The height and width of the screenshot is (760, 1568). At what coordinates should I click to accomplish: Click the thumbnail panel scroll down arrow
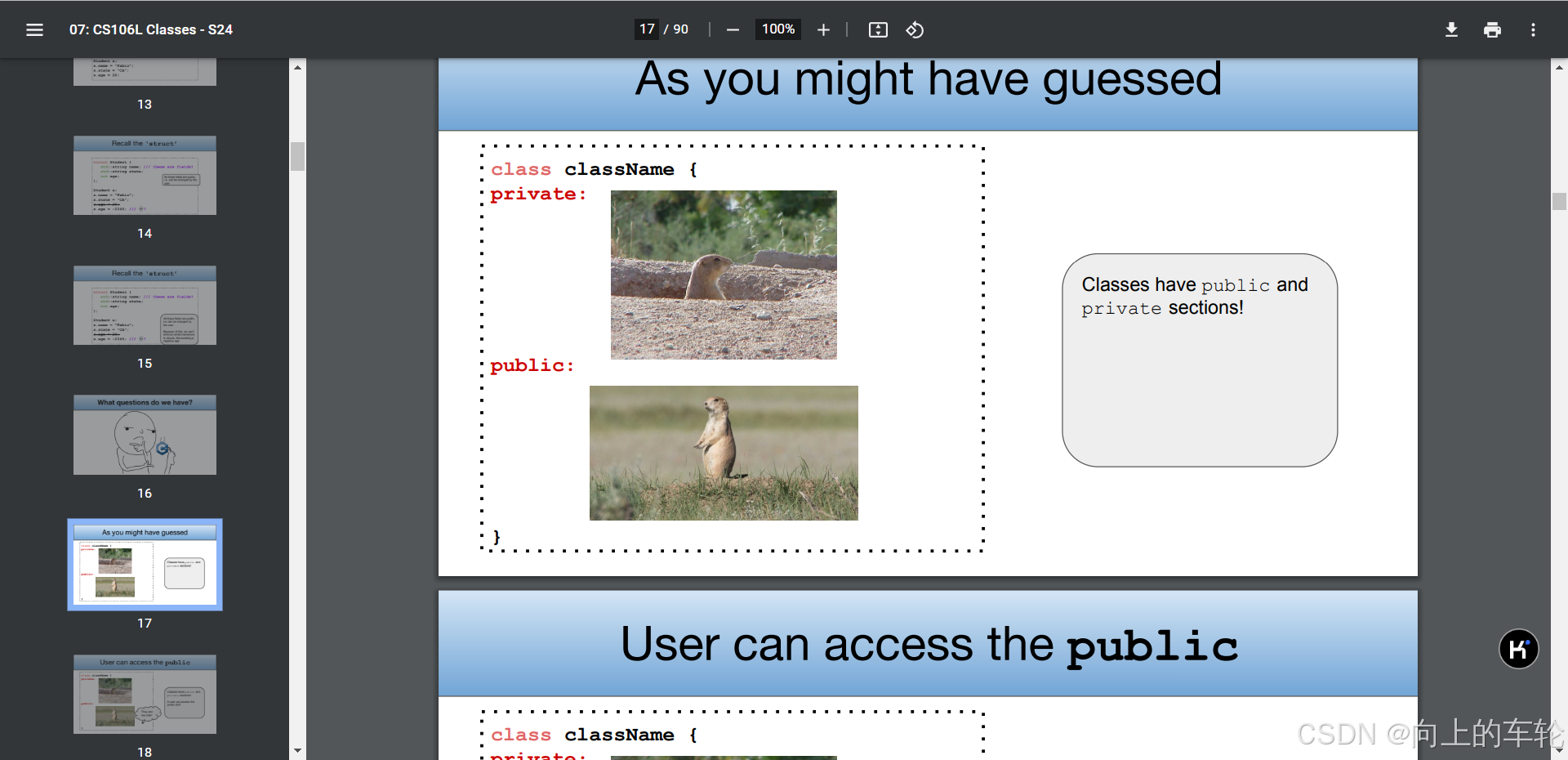(x=297, y=750)
